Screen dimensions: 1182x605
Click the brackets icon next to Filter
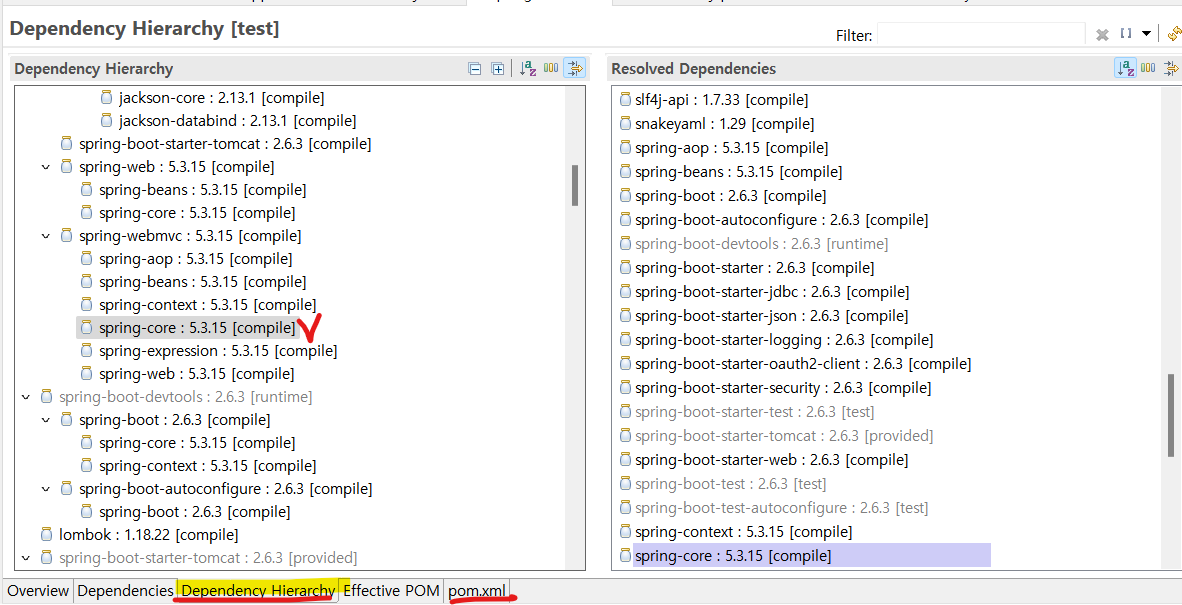click(x=1126, y=33)
